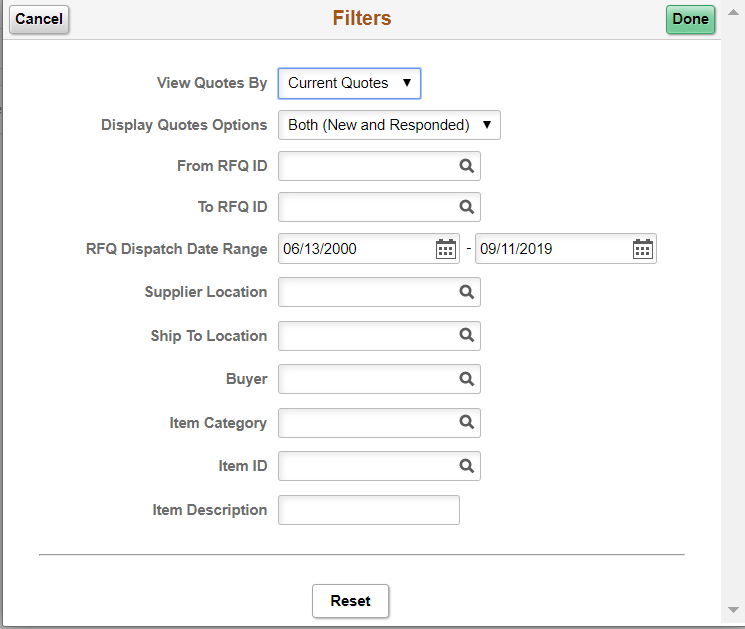The height and width of the screenshot is (629, 745).
Task: Open lookup for From RFQ ID
Action: point(467,166)
